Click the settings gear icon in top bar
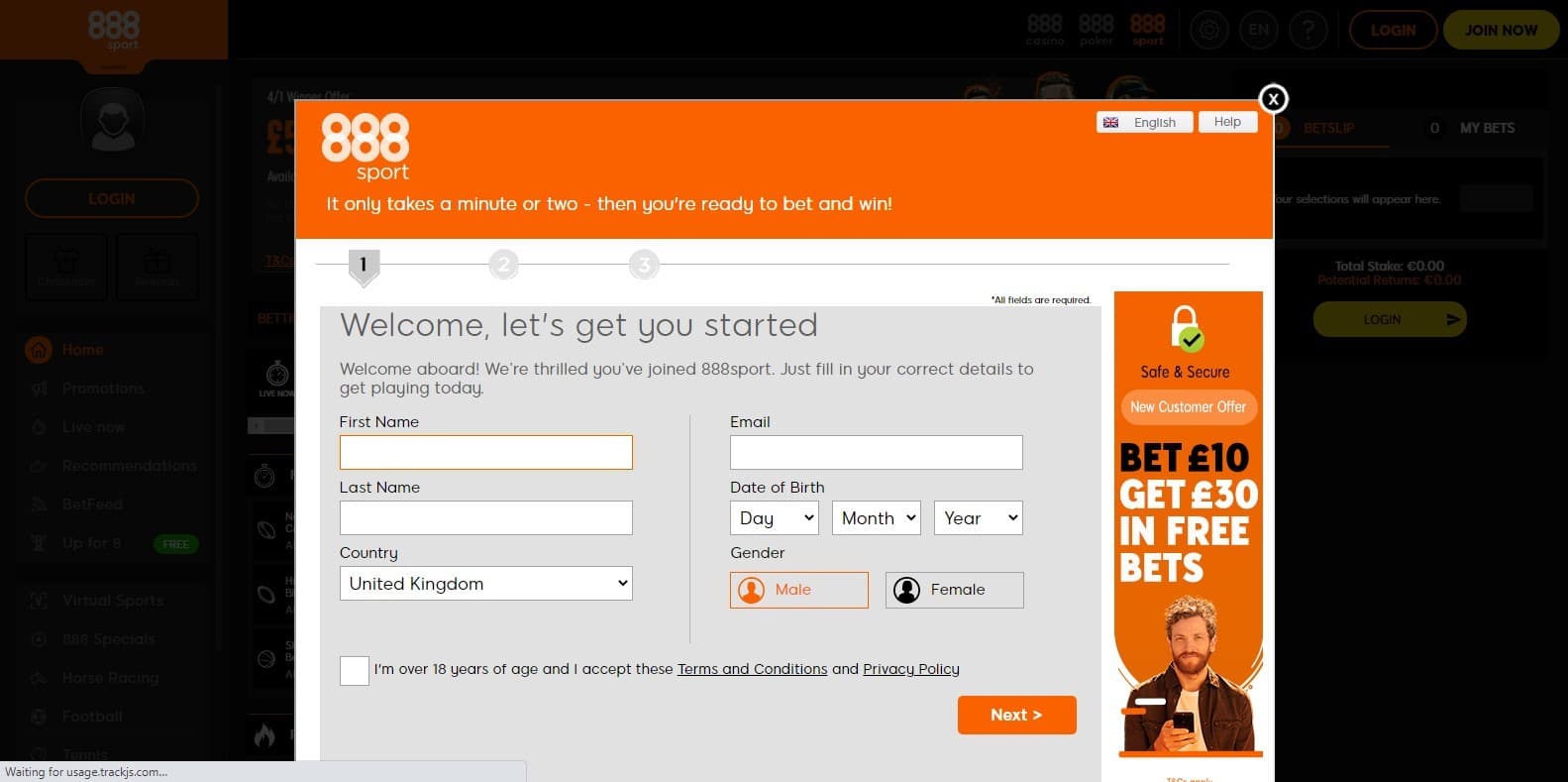This screenshot has width=1568, height=782. click(1208, 30)
